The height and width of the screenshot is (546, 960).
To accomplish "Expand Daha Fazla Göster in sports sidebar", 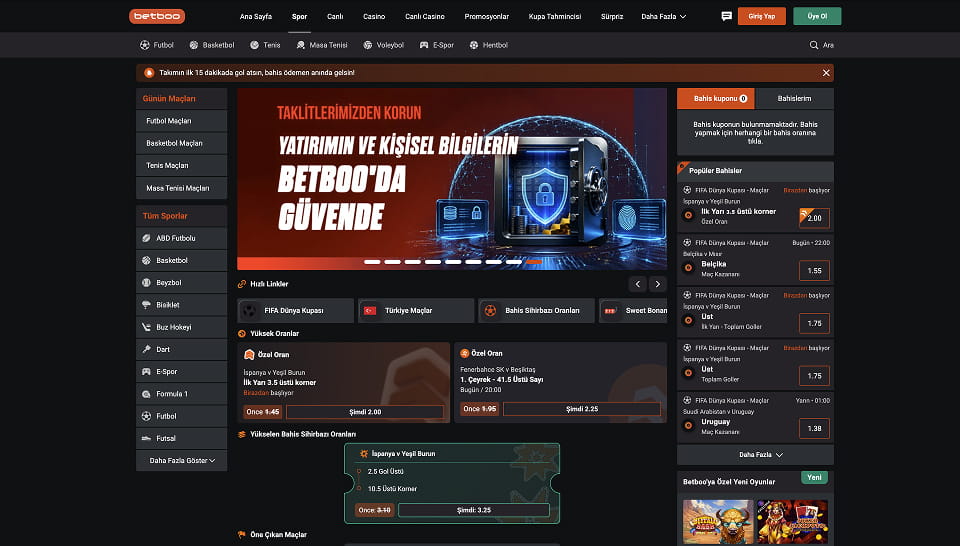I will click(181, 461).
